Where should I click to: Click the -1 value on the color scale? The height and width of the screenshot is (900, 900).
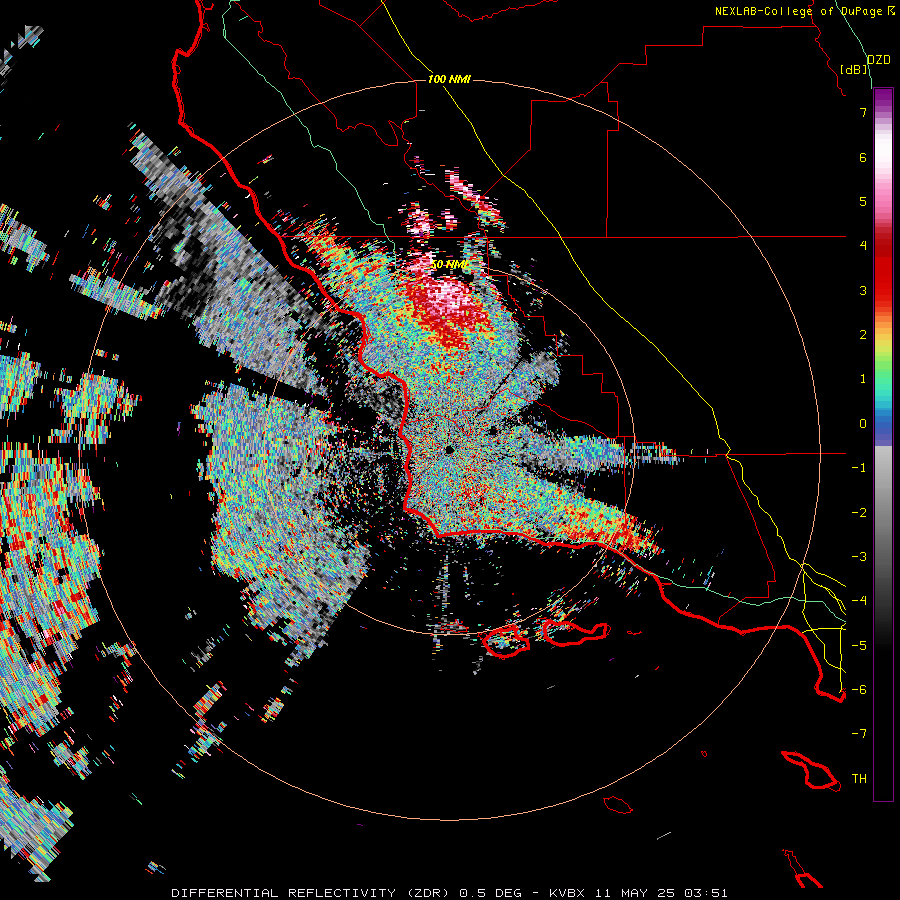[x=859, y=468]
